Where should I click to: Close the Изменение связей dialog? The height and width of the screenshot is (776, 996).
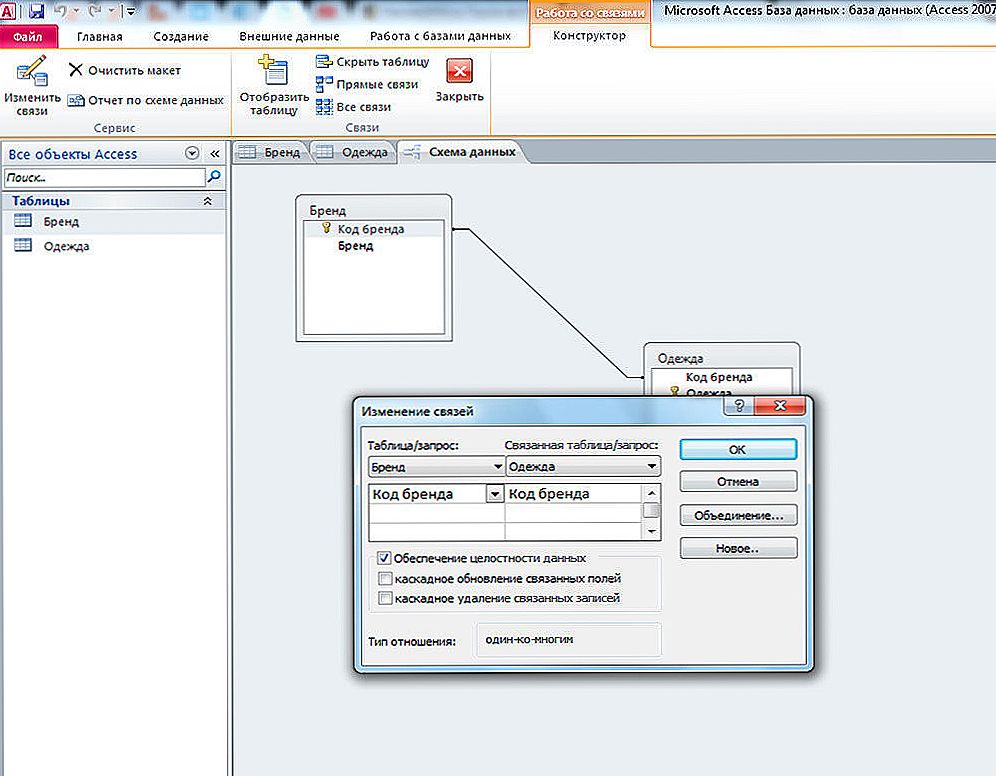780,405
